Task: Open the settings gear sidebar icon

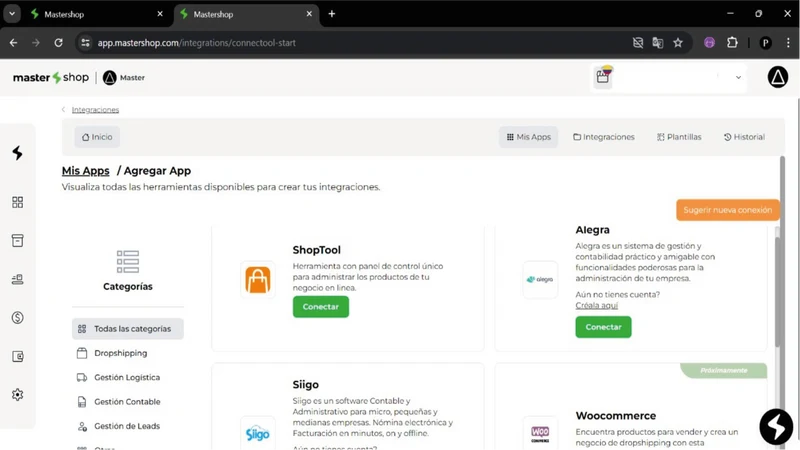Action: (x=17, y=394)
